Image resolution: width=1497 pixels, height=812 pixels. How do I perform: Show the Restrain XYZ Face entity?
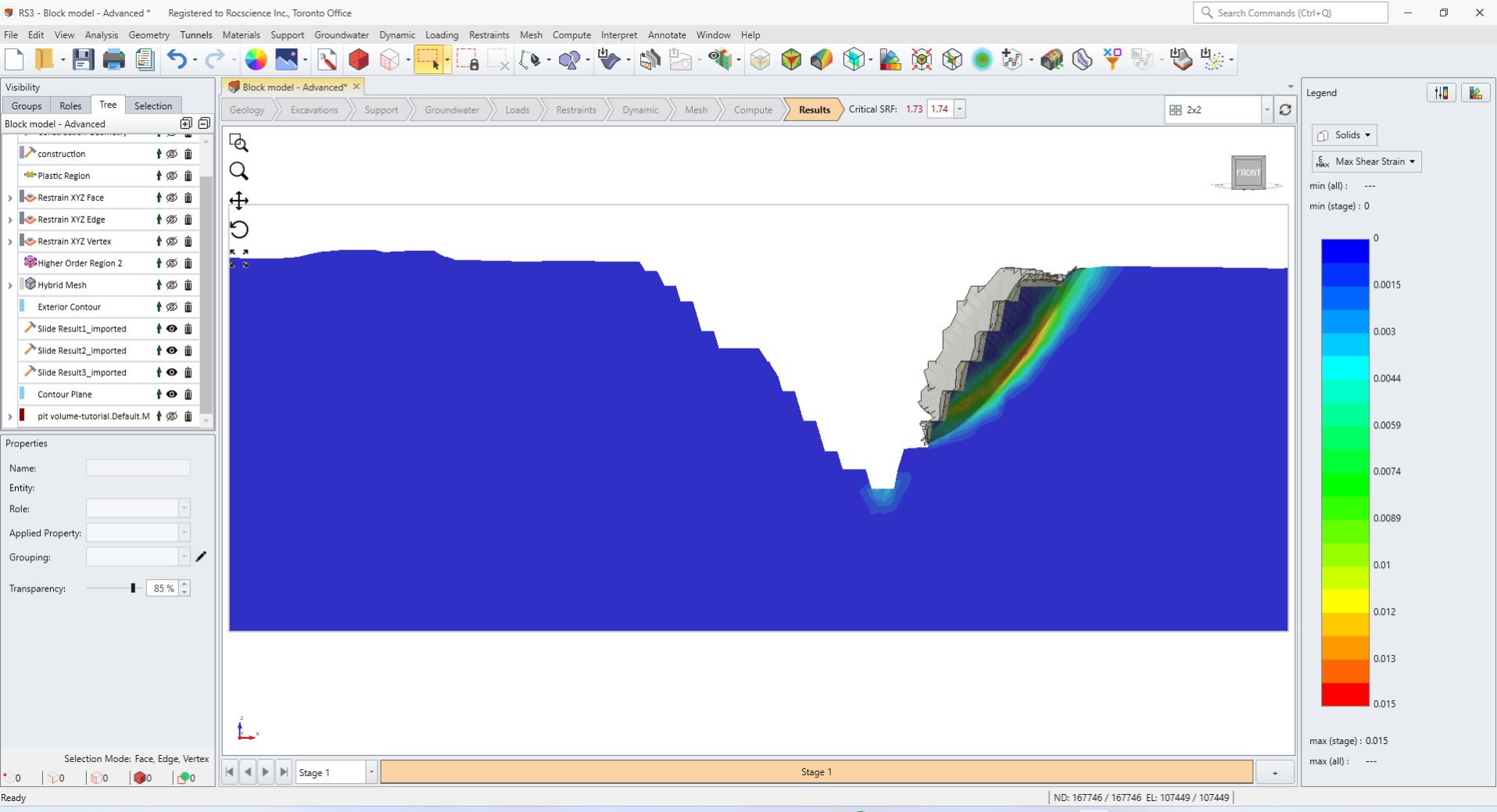pos(172,198)
